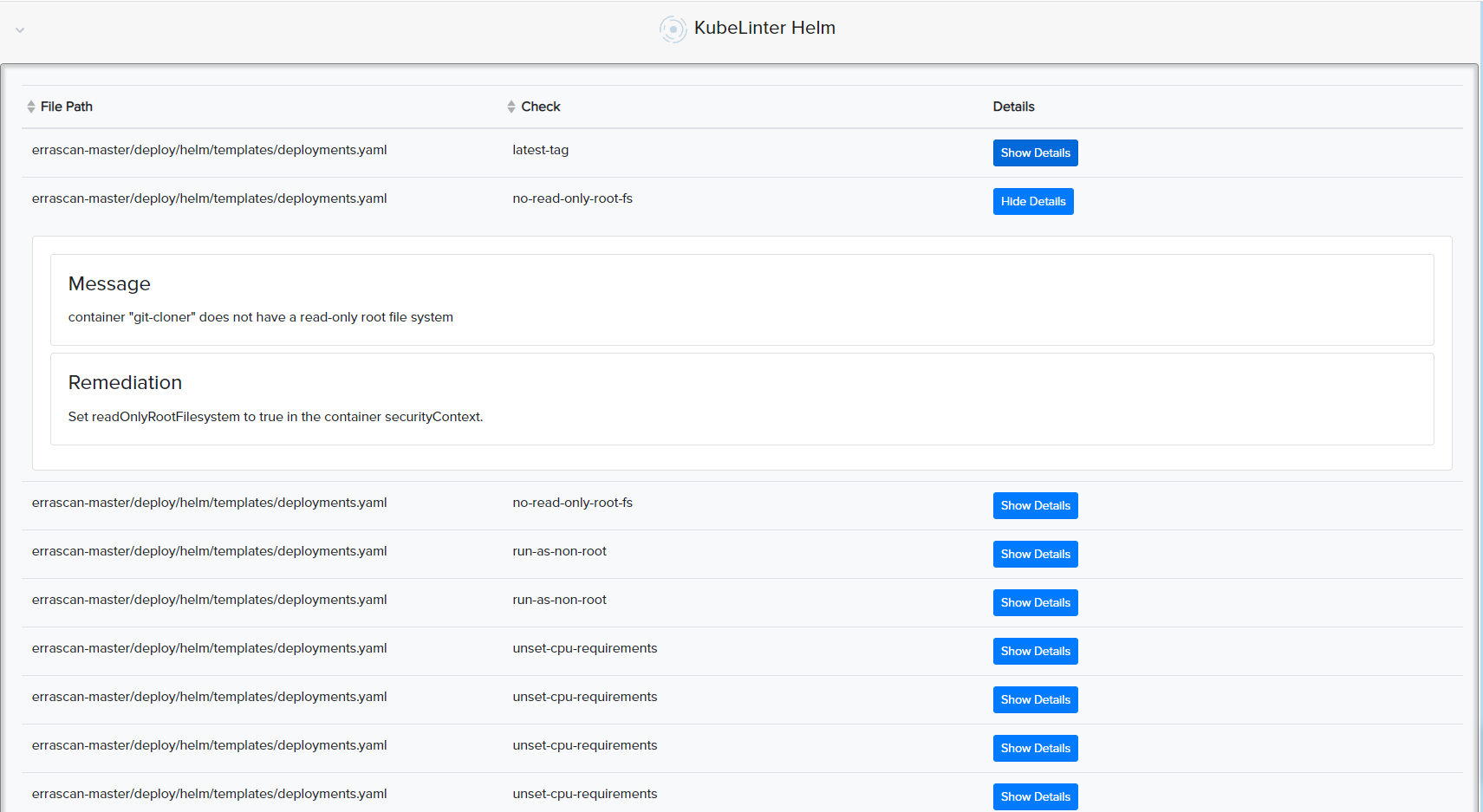Show details for the first unset-cpu-requirements row
The height and width of the screenshot is (812, 1483).
[1035, 651]
